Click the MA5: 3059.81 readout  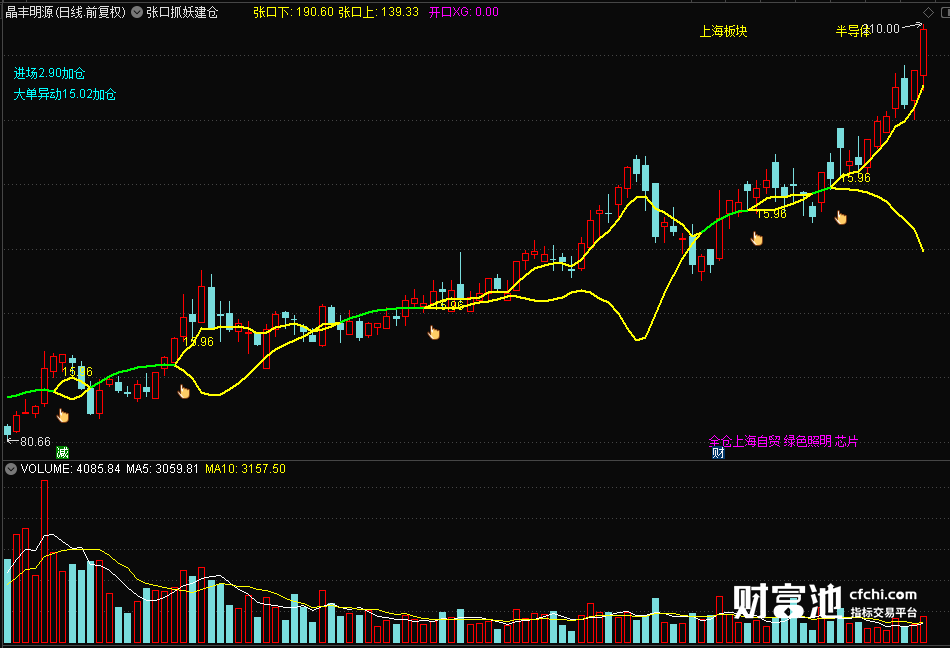pos(162,469)
